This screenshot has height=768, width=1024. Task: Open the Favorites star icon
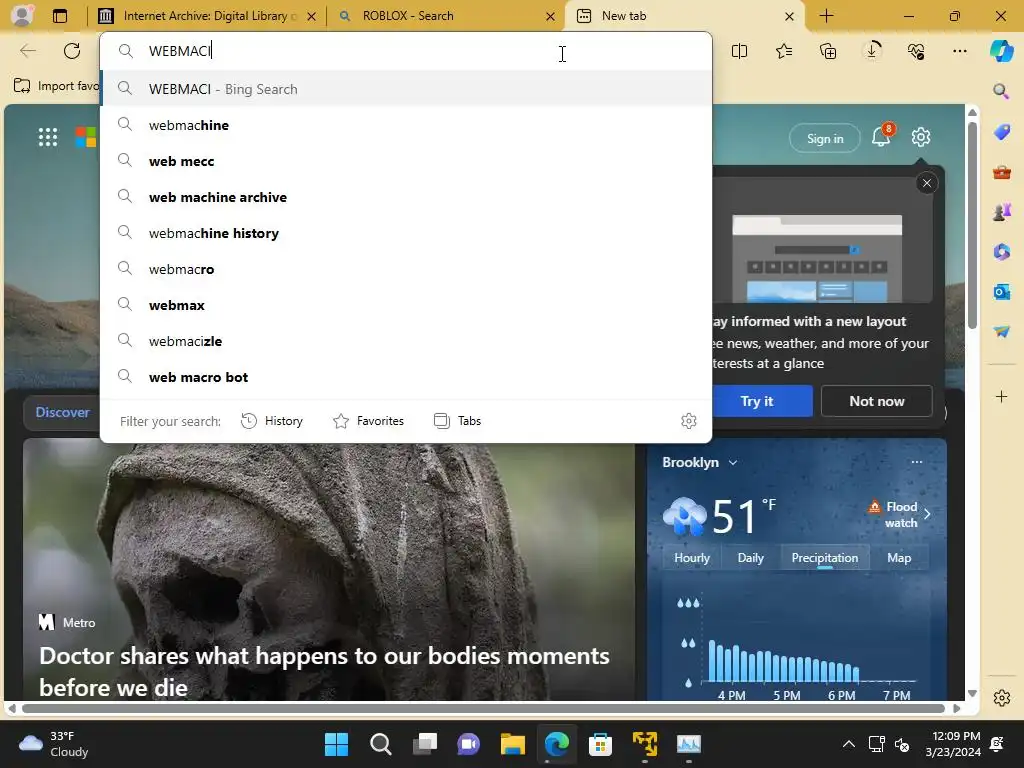click(784, 51)
